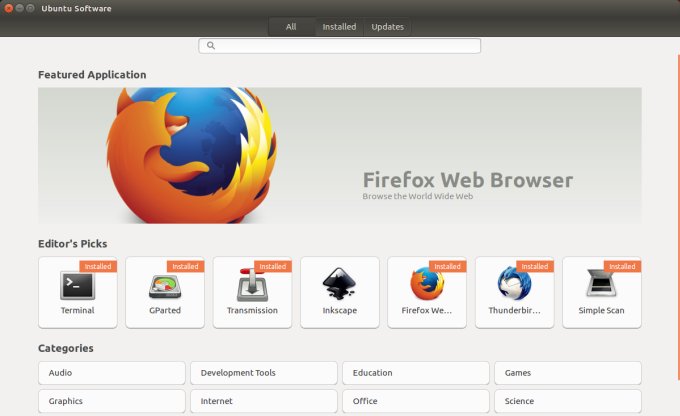Open the Transmission app icon
This screenshot has width=680, height=416.
(x=252, y=285)
